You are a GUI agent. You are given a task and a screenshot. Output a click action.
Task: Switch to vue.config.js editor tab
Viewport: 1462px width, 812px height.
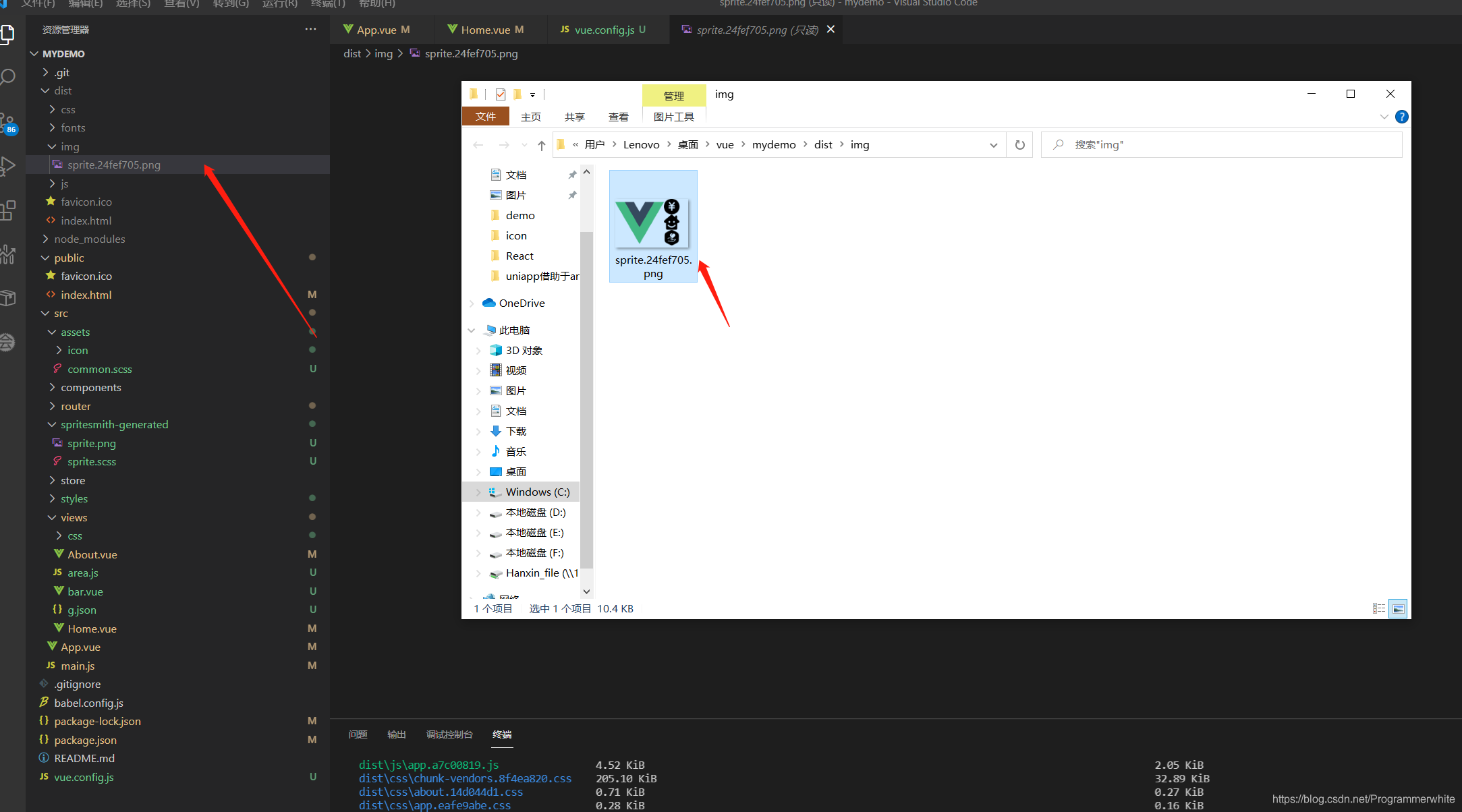point(603,30)
